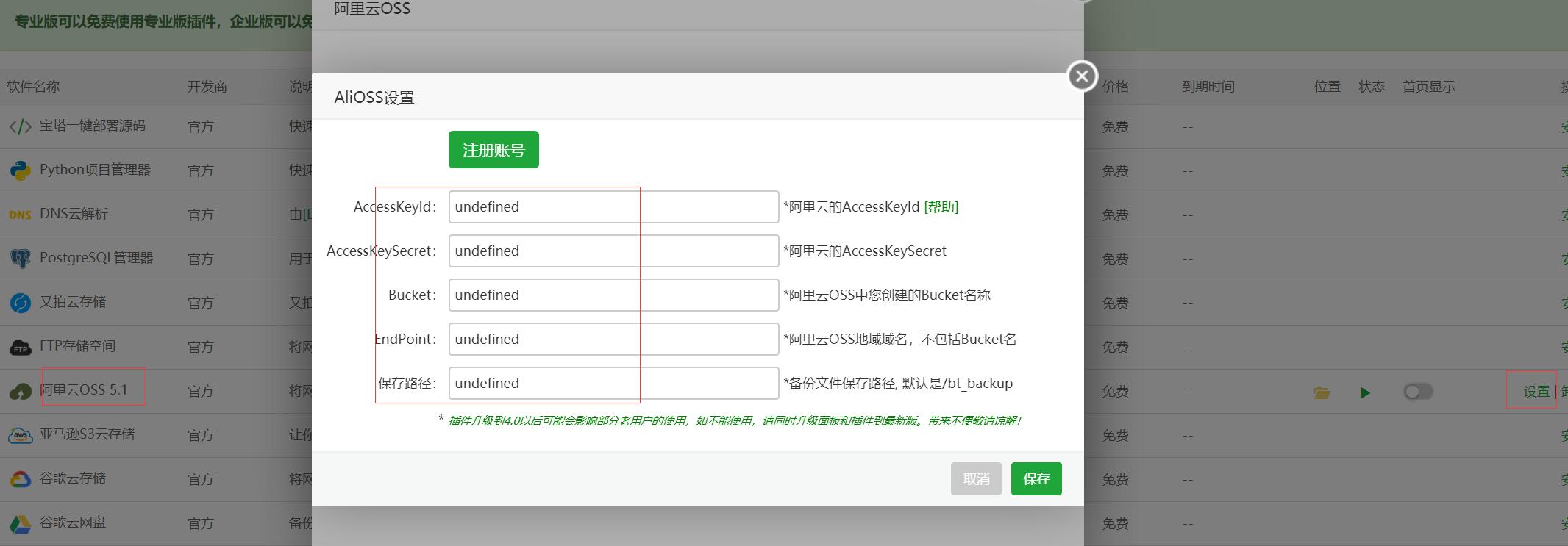Image resolution: width=1568 pixels, height=546 pixels.
Task: Select the PostgreSQL管理器 plugin name
Action: [96, 258]
